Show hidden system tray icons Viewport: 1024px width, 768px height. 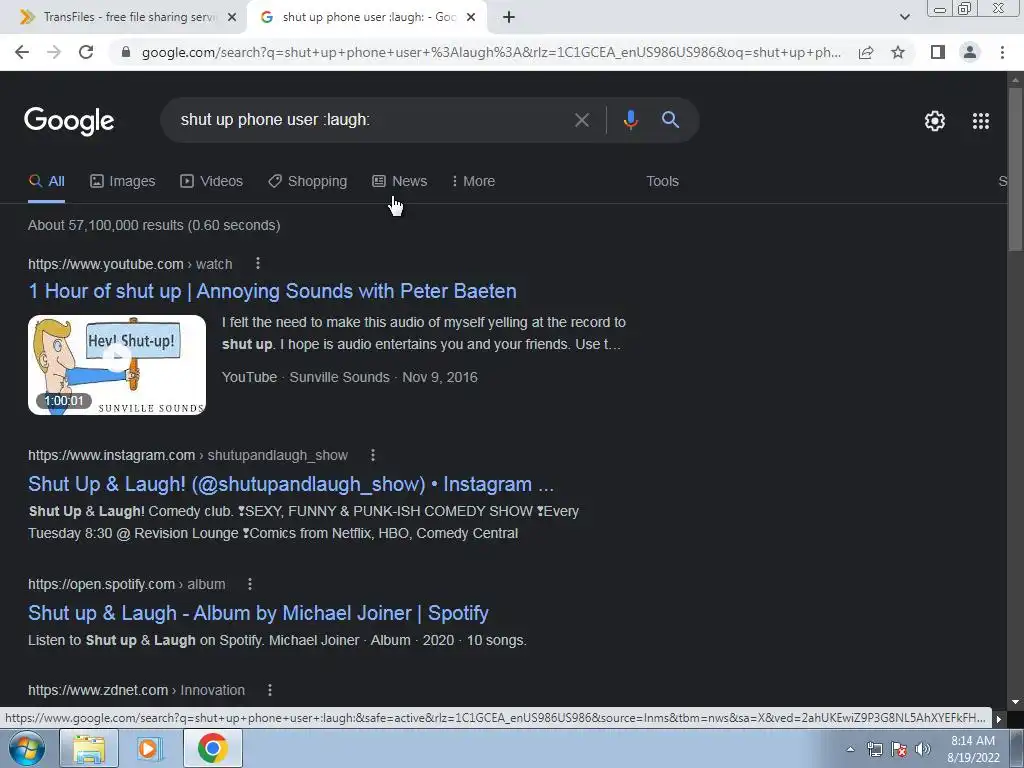click(x=850, y=749)
